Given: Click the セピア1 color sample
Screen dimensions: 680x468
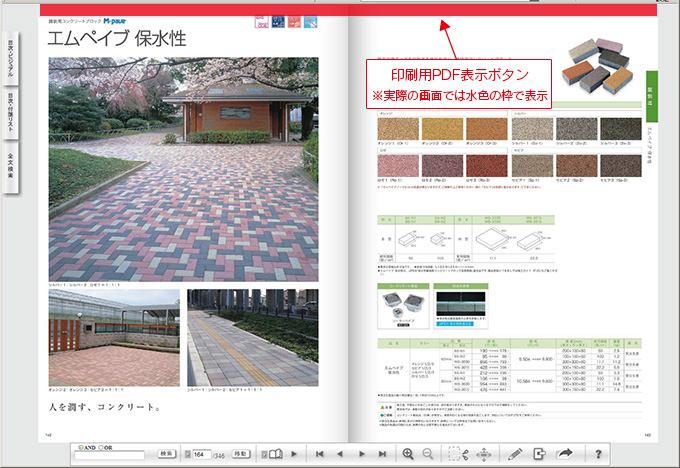Looking at the screenshot, I should (x=532, y=165).
